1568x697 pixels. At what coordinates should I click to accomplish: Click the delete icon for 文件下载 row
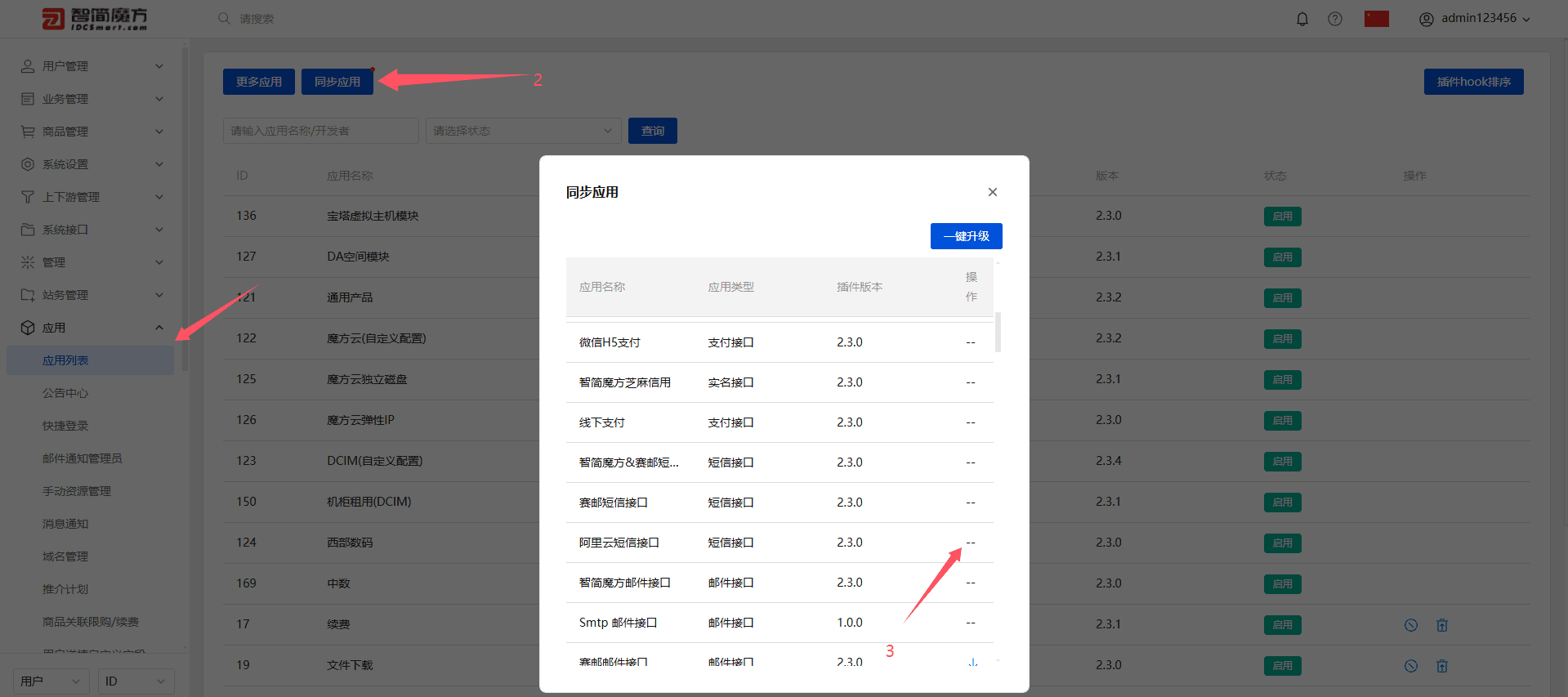pos(1442,666)
